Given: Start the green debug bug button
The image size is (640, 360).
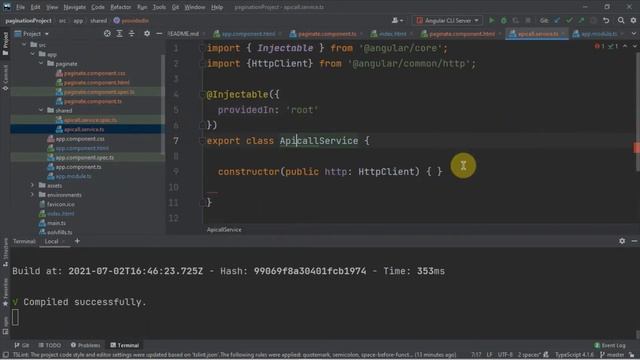Looking at the screenshot, I should point(504,20).
